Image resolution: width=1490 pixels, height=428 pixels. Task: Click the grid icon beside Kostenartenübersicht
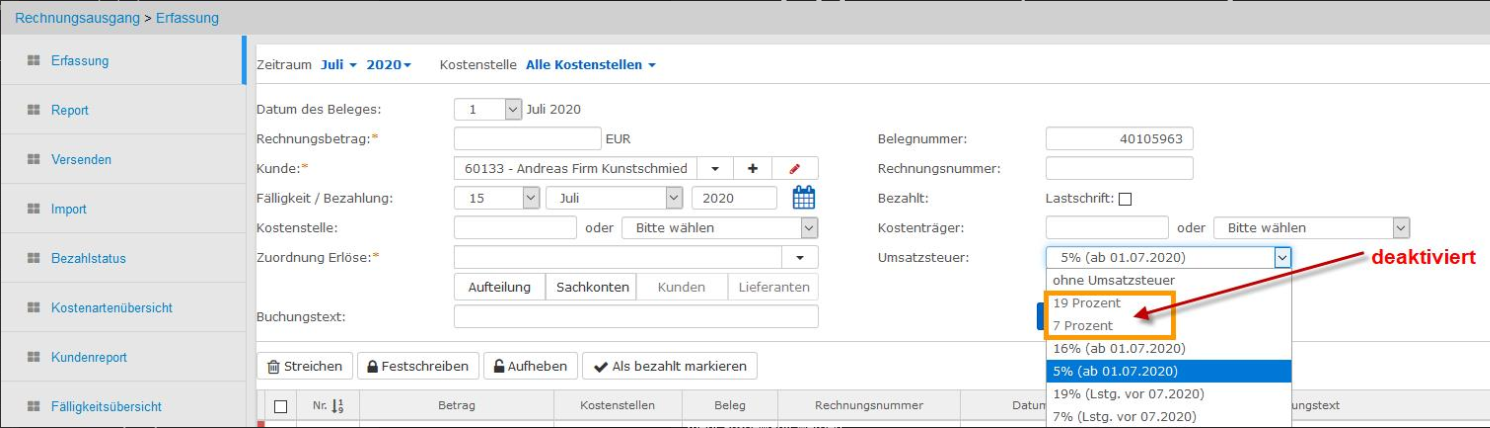pos(33,308)
